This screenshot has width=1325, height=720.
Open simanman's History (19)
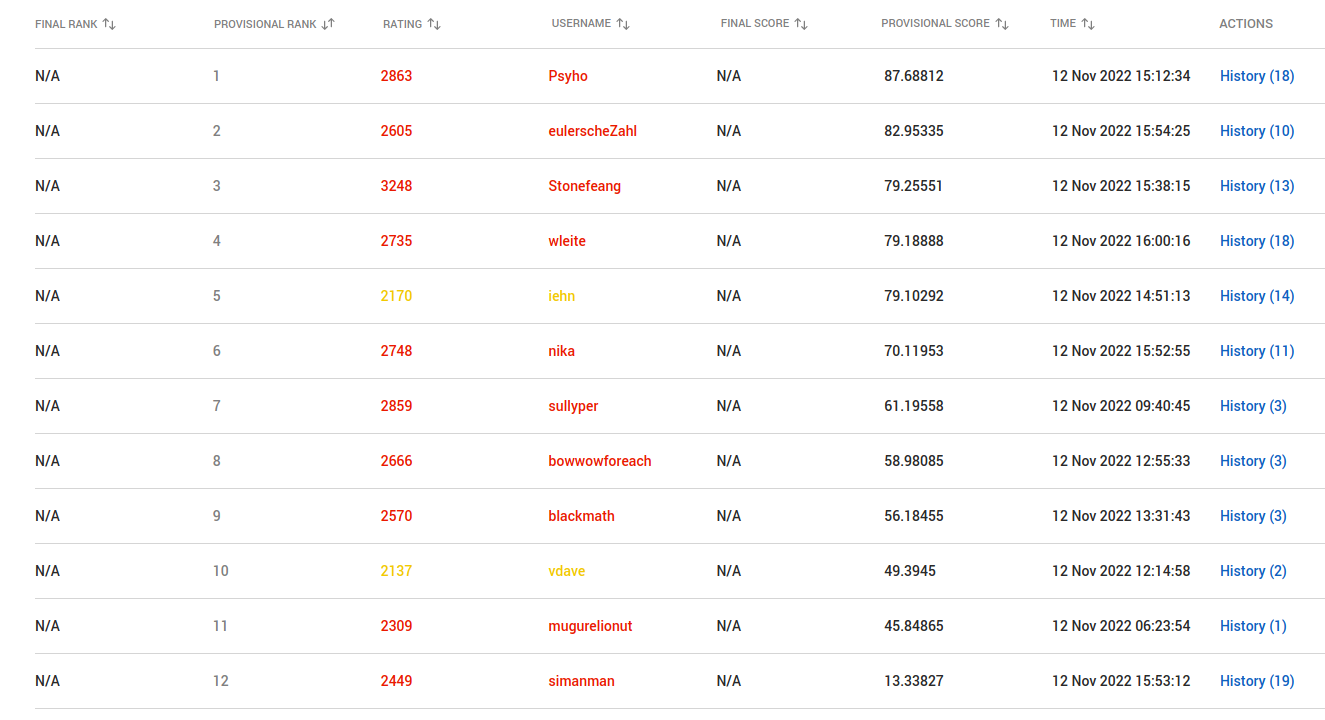point(1257,681)
